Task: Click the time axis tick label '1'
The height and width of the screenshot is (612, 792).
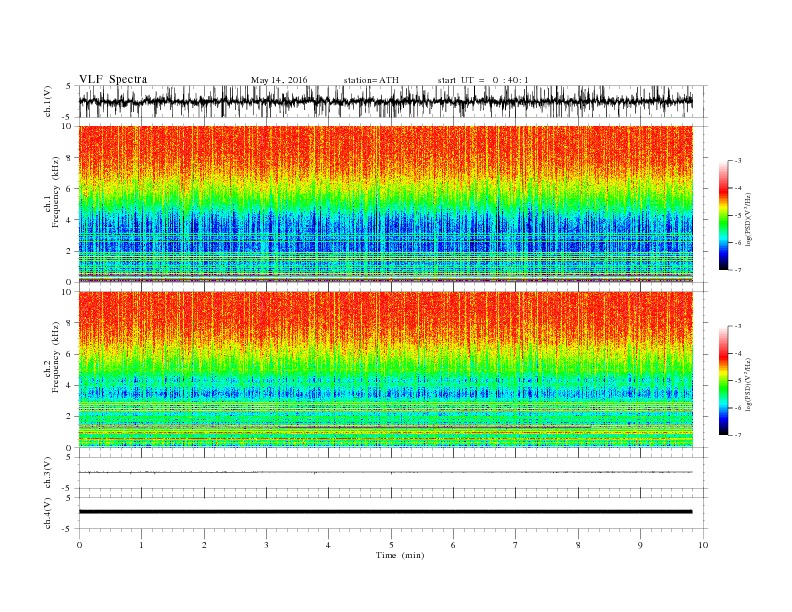Action: pos(142,545)
